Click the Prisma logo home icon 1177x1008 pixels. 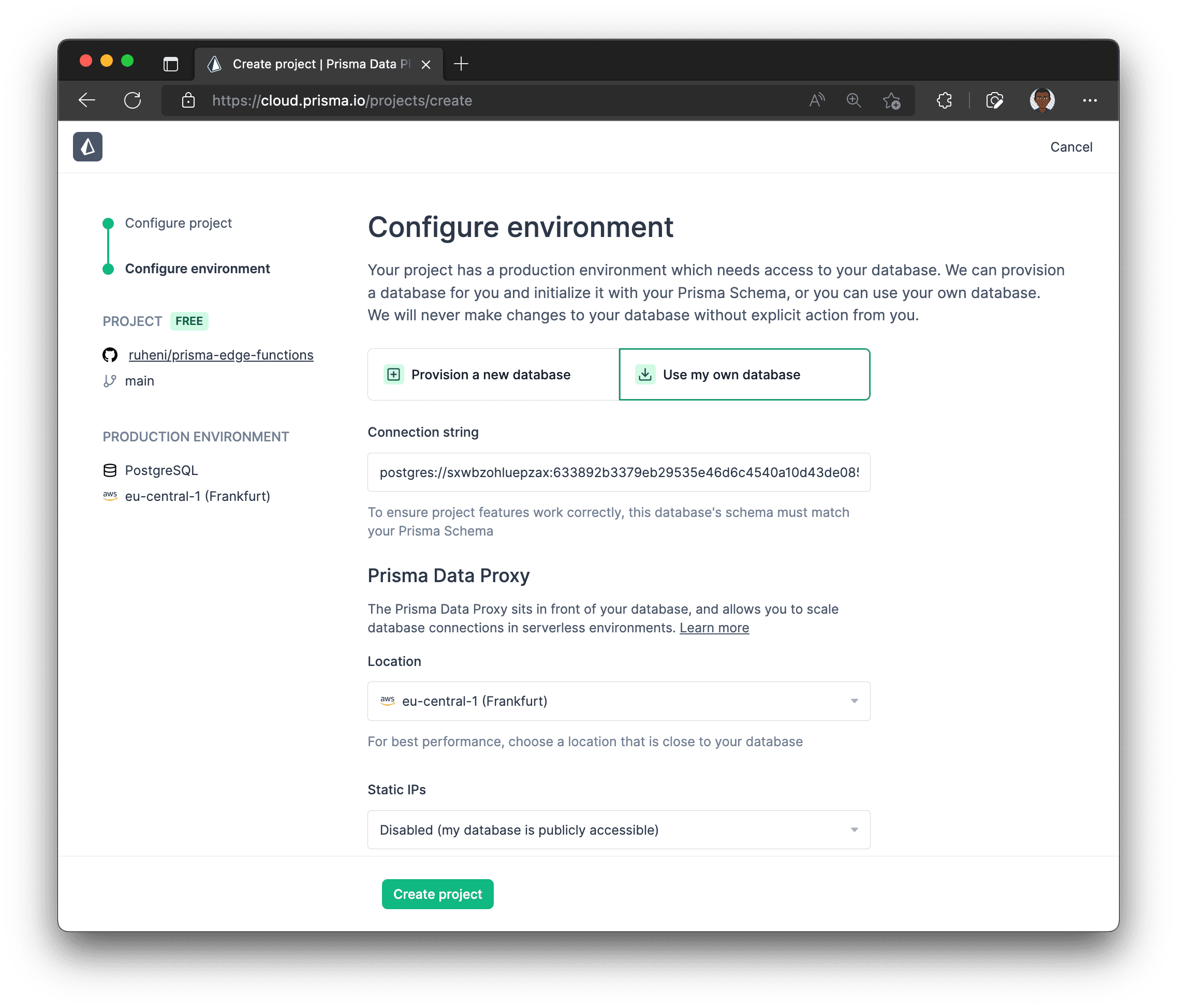pos(87,146)
